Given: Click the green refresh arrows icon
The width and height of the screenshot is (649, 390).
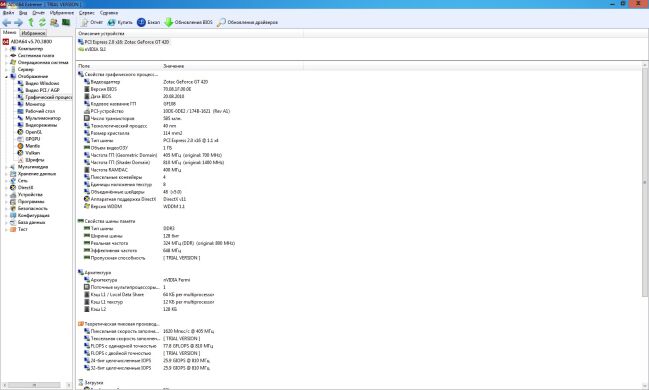Looking at the screenshot, I should point(42,22).
